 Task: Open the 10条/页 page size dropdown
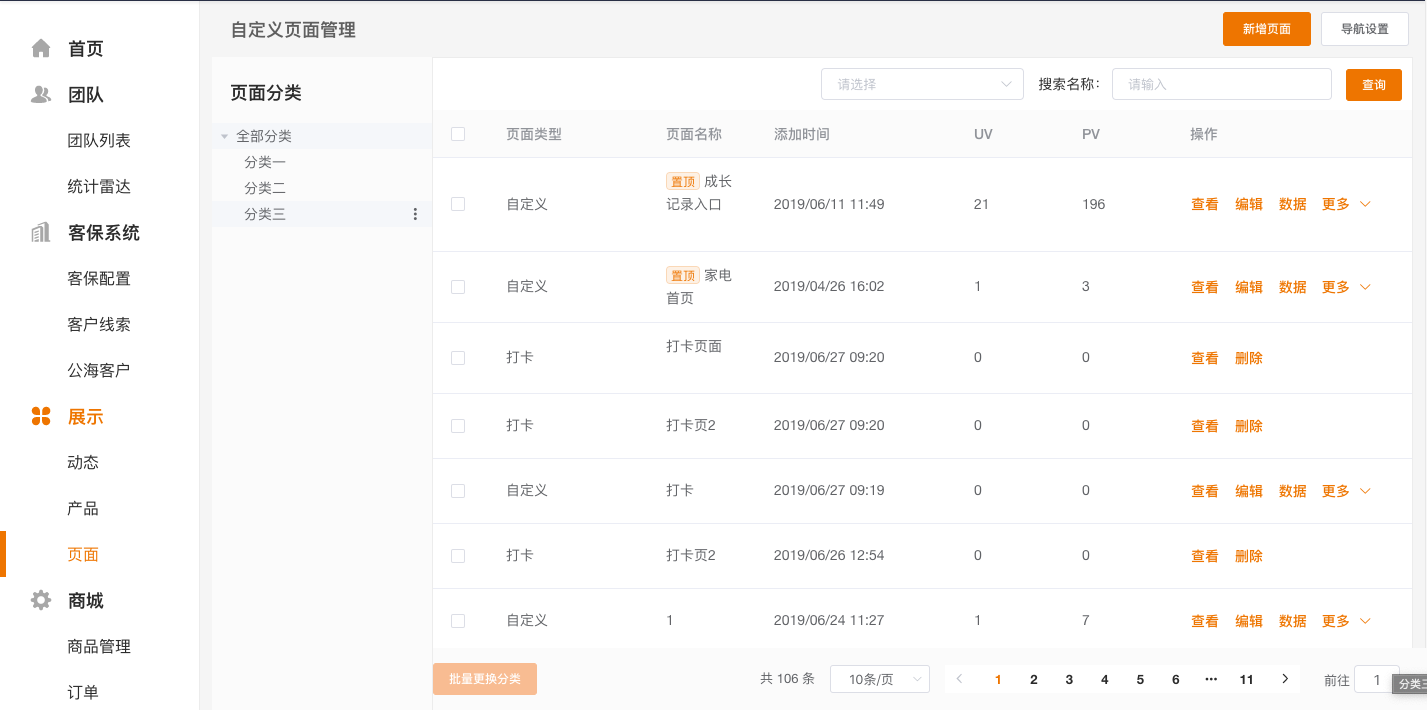880,679
